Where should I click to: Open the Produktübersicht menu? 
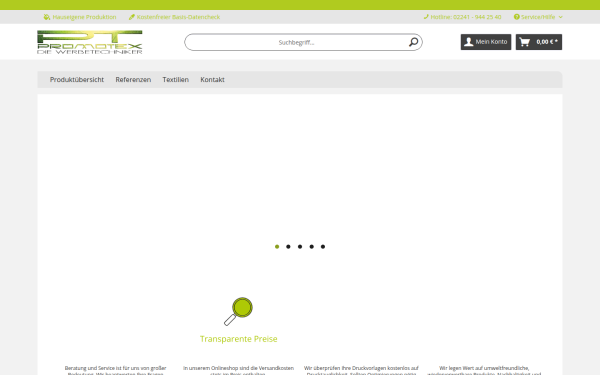coord(77,80)
